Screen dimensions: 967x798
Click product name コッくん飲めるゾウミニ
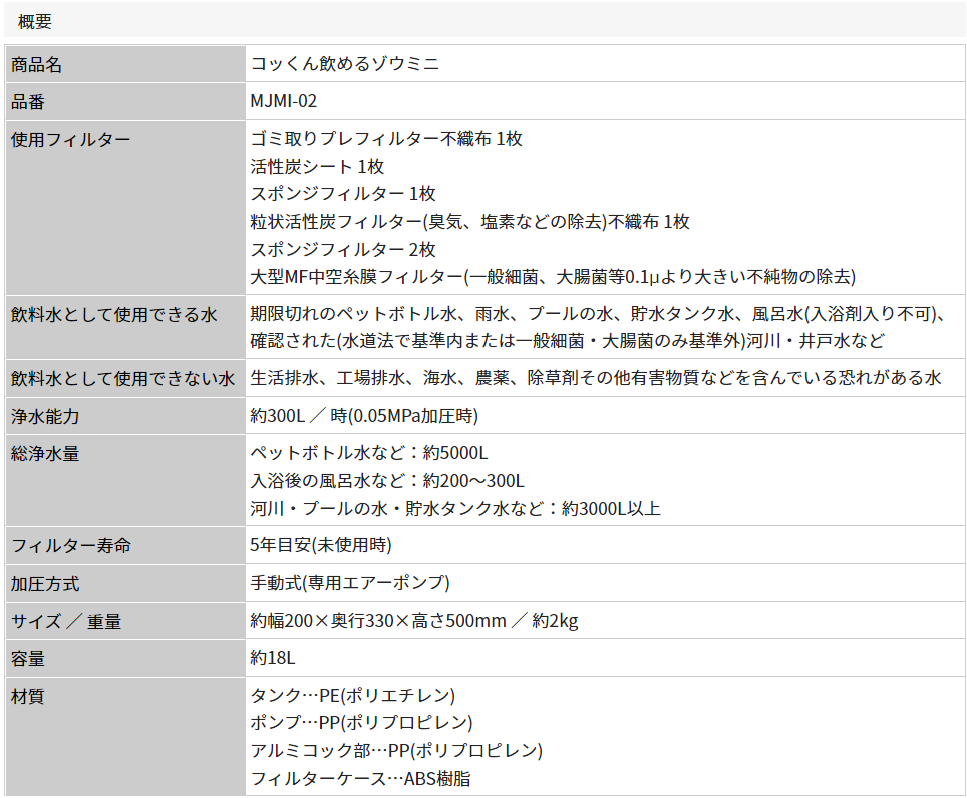coord(345,64)
